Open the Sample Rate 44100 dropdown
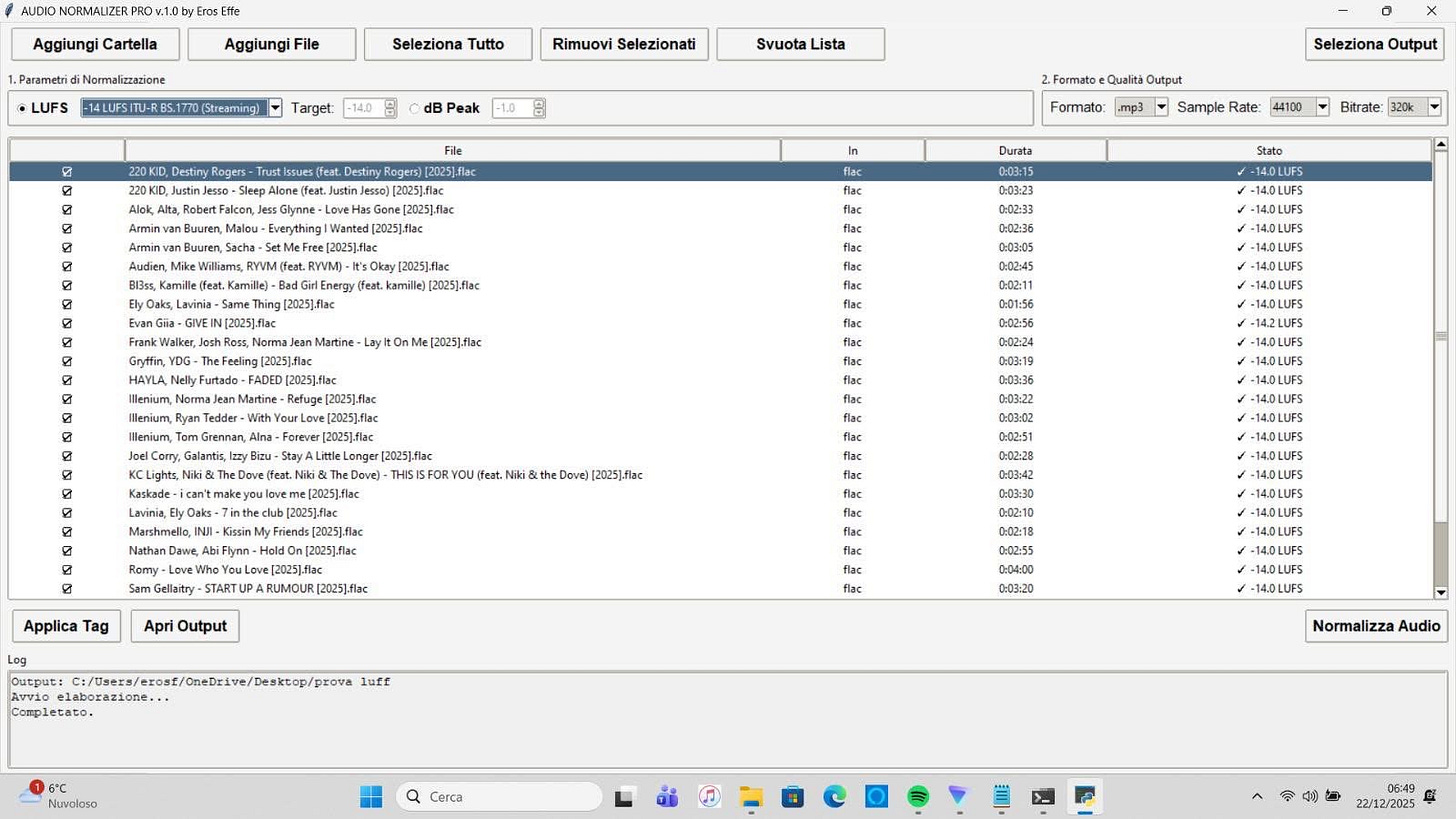Viewport: 1456px width, 819px height. pos(1322,107)
